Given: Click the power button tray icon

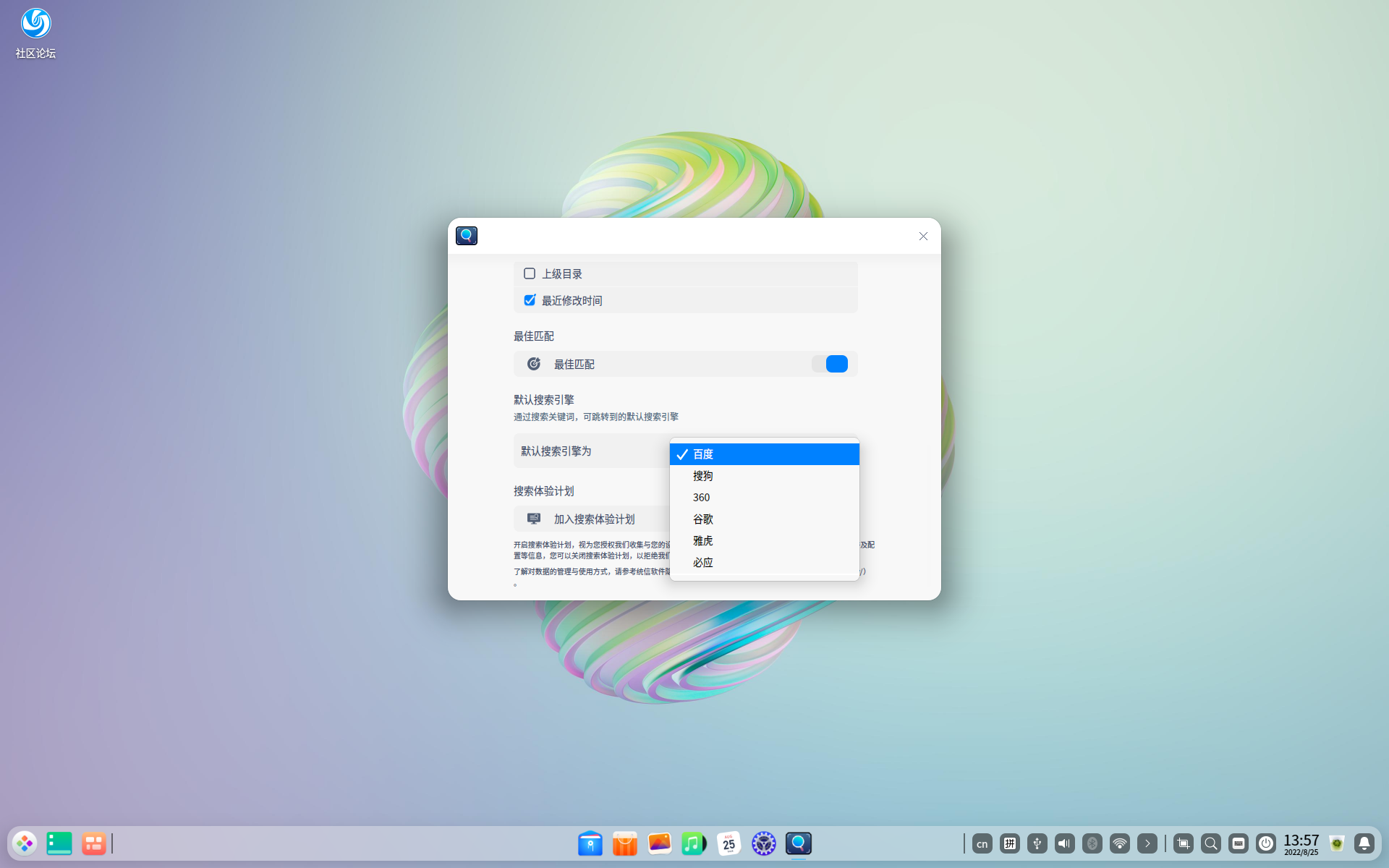Looking at the screenshot, I should (x=1265, y=843).
